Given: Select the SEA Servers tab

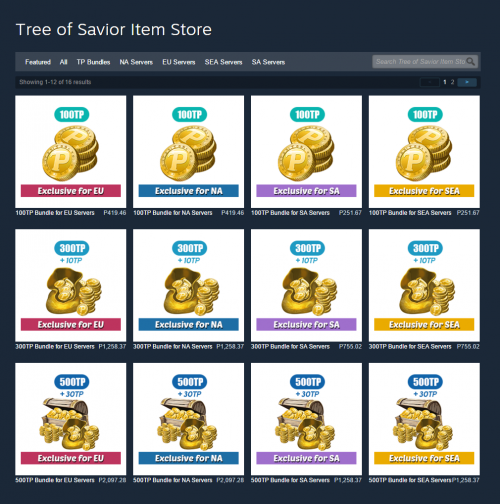Looking at the screenshot, I should [x=223, y=62].
